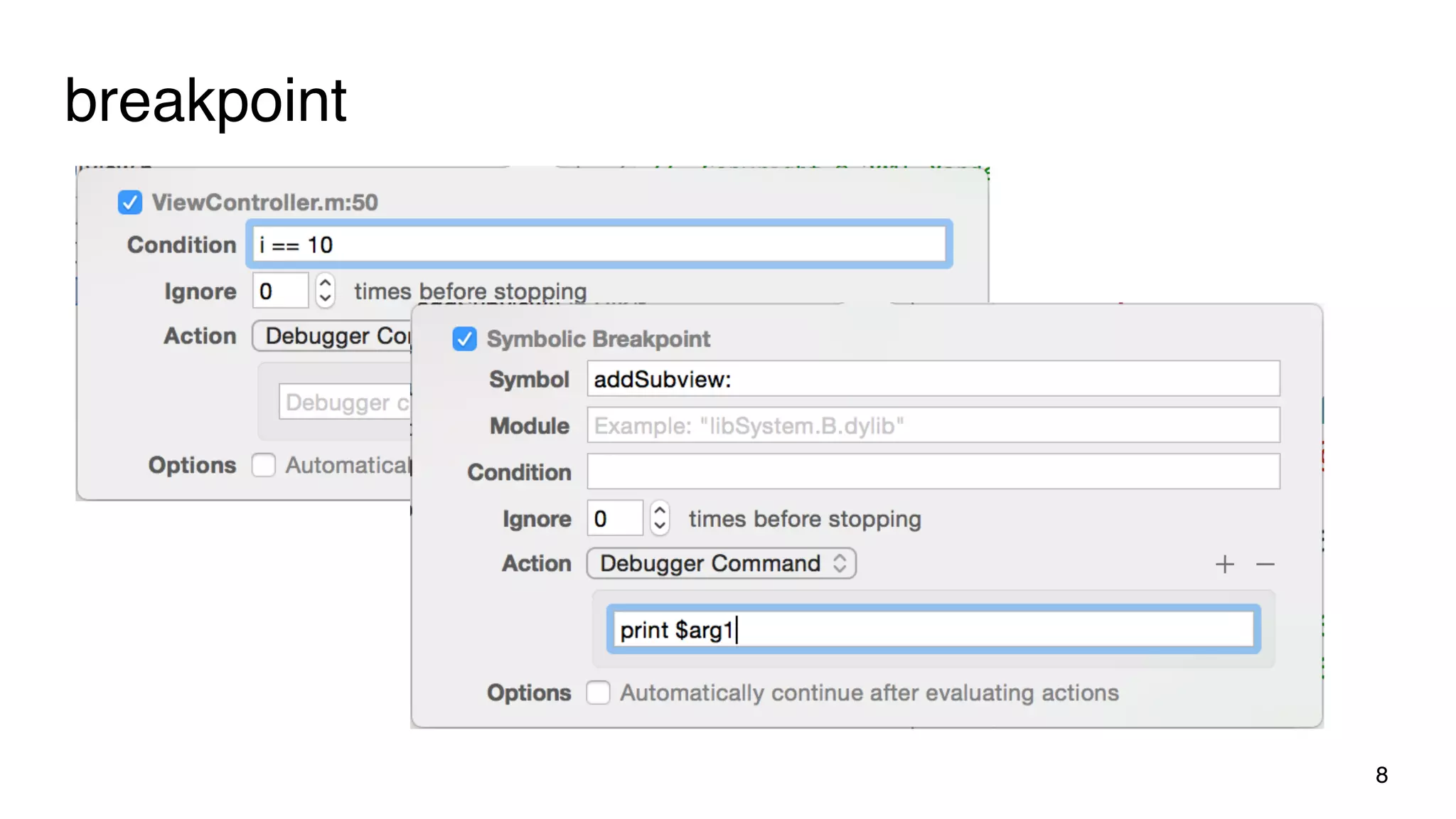Open the Debugger Command action dropdown
Screen dimensions: 1456x819
[x=721, y=563]
